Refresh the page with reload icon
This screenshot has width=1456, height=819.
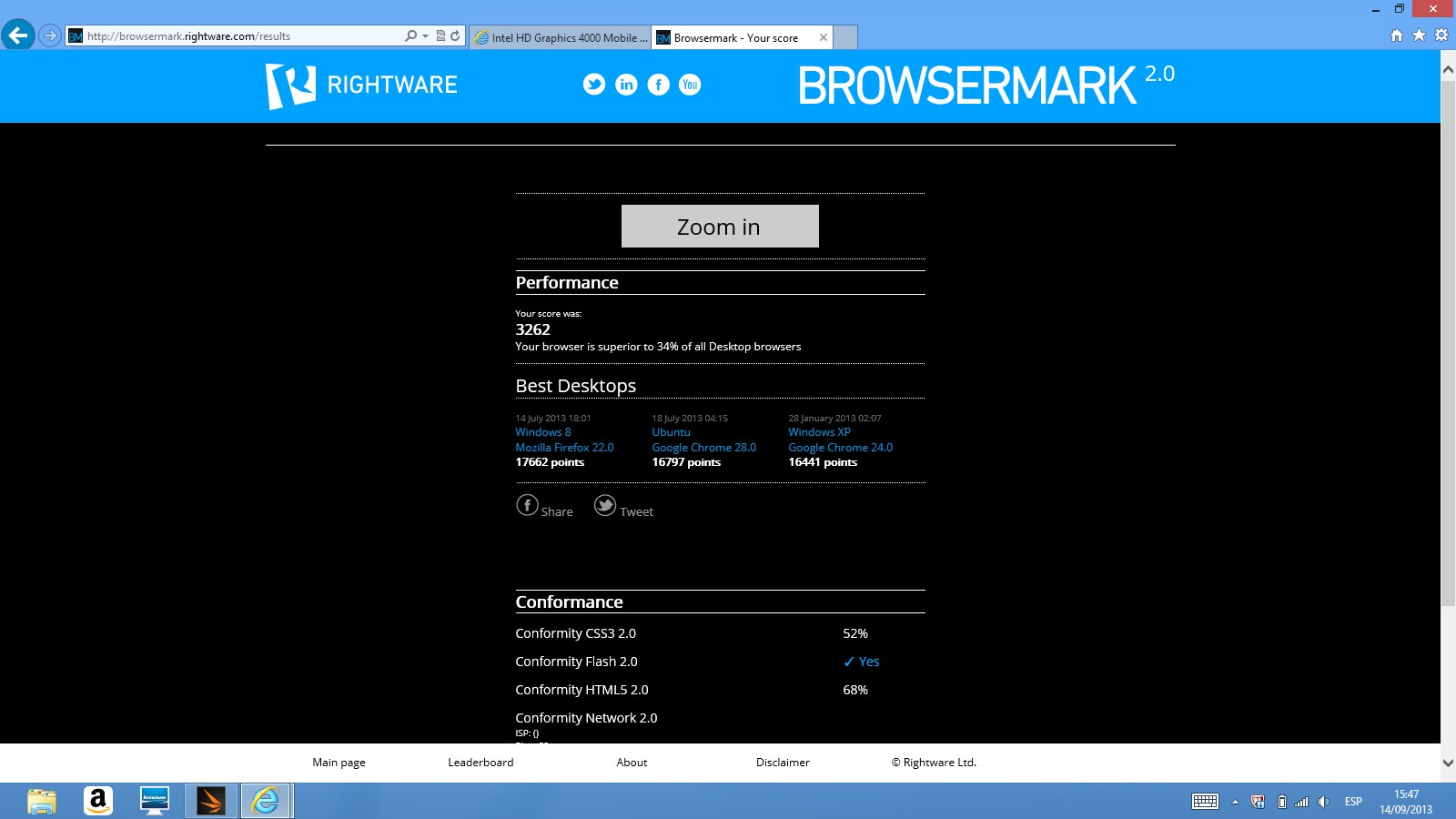coord(455,36)
